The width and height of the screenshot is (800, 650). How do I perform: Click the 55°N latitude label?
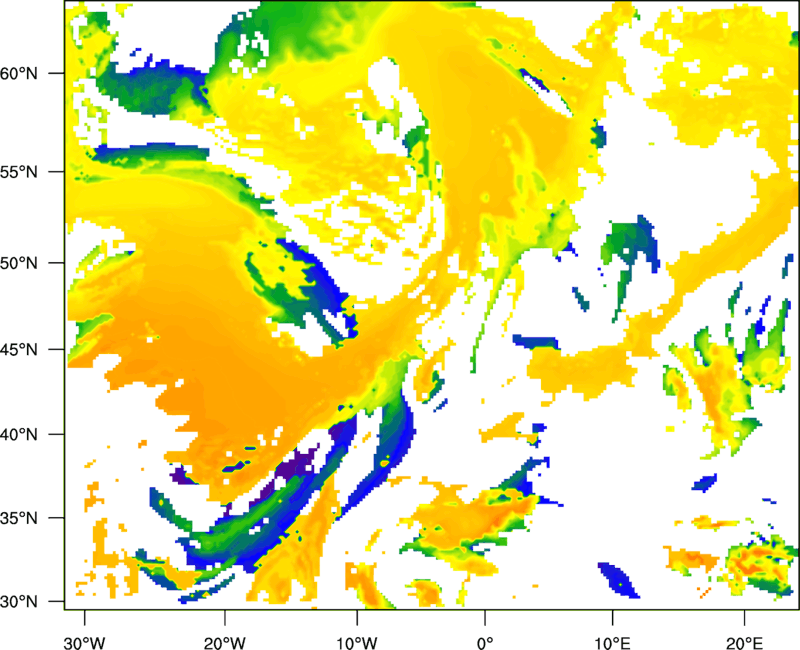pos(19,172)
